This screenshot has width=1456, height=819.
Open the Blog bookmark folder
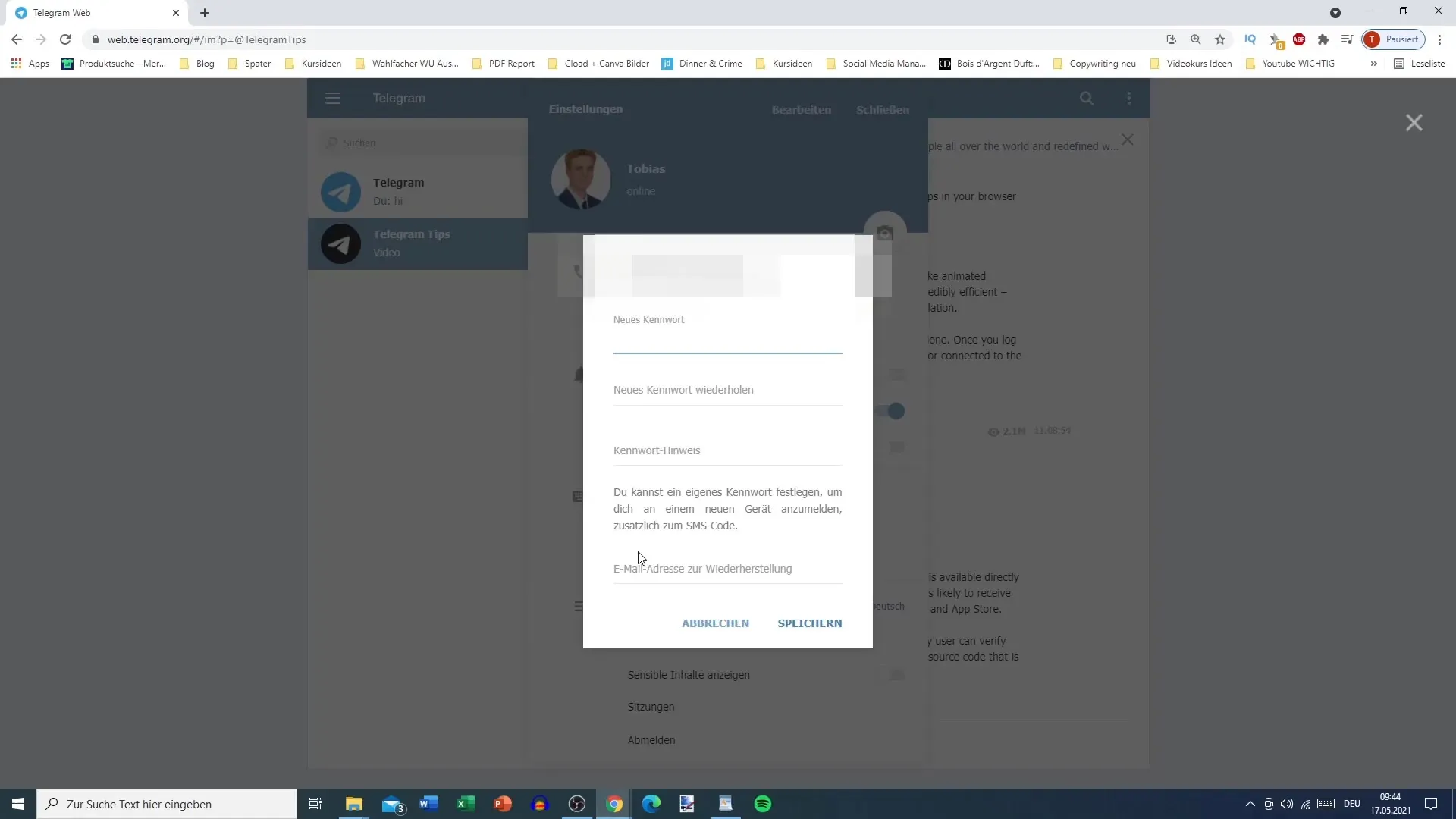tap(197, 64)
